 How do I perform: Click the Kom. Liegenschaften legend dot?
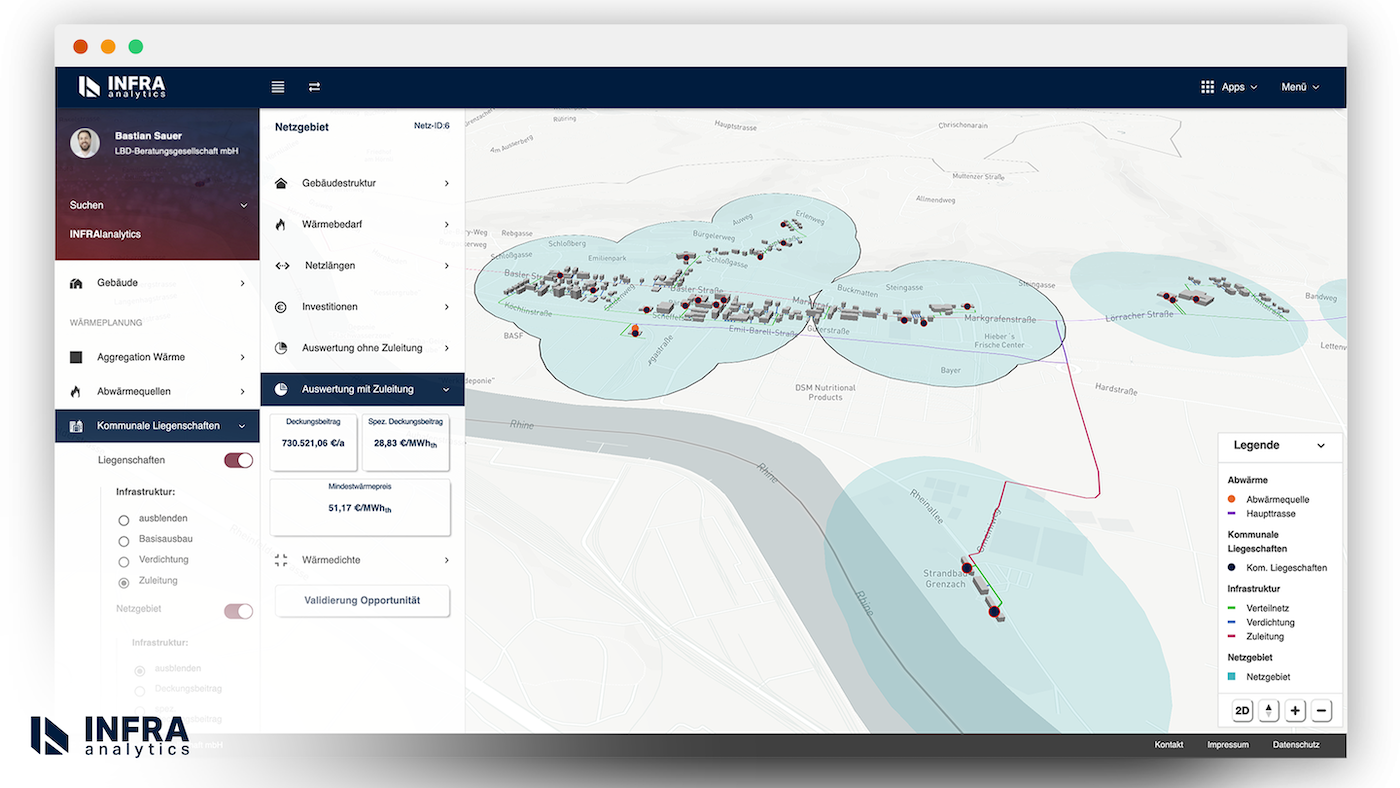tap(1232, 568)
